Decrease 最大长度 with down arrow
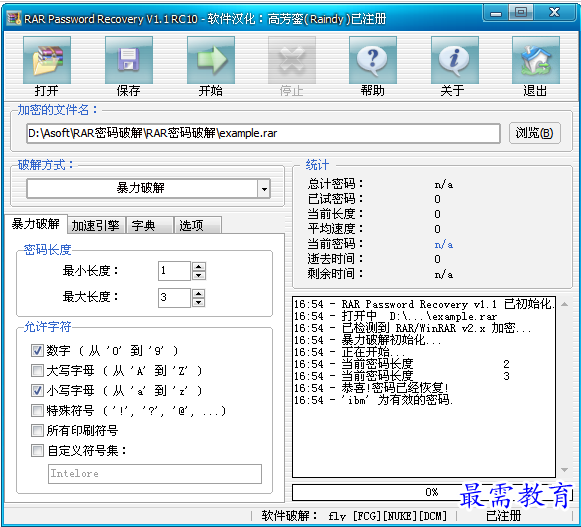 pos(199,302)
